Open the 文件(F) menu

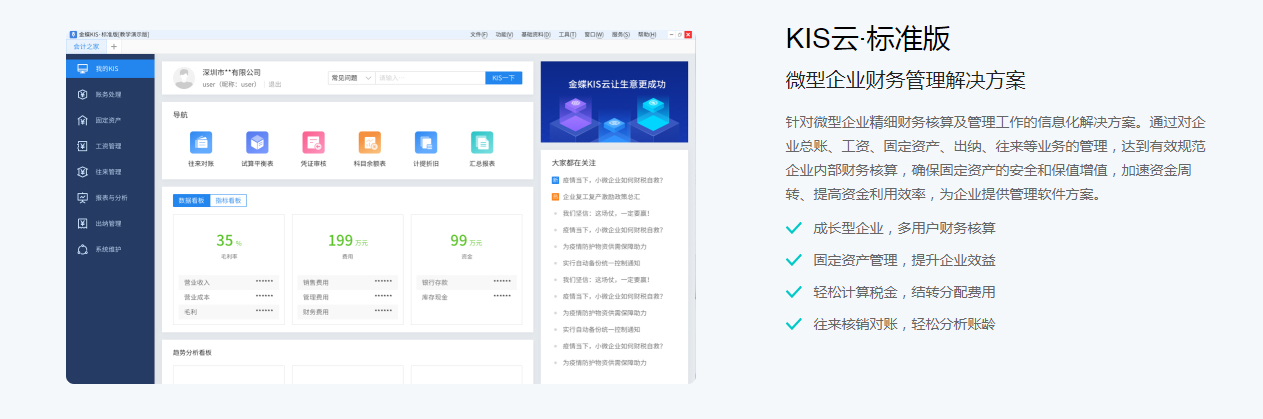(x=479, y=34)
